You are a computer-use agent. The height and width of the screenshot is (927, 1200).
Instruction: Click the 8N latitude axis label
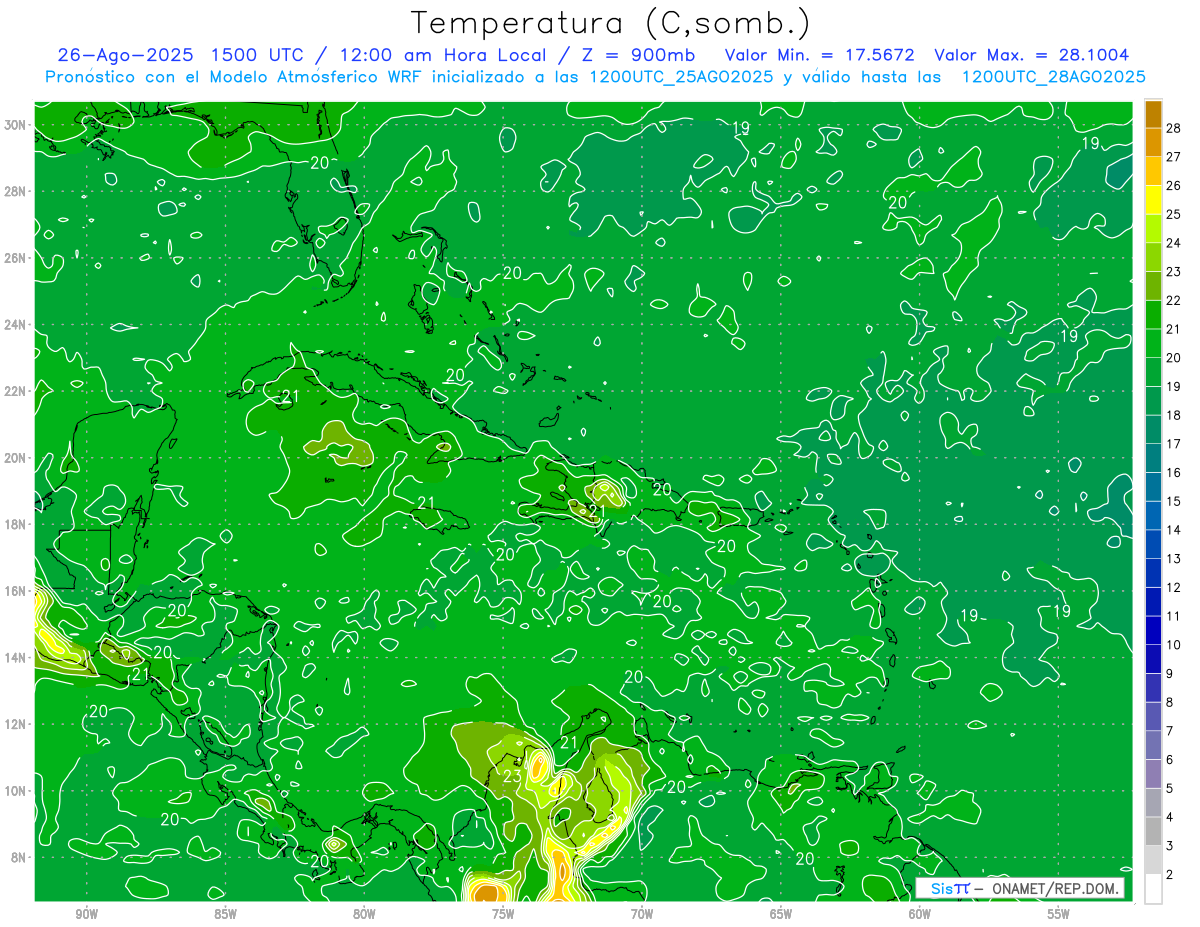tap(18, 857)
